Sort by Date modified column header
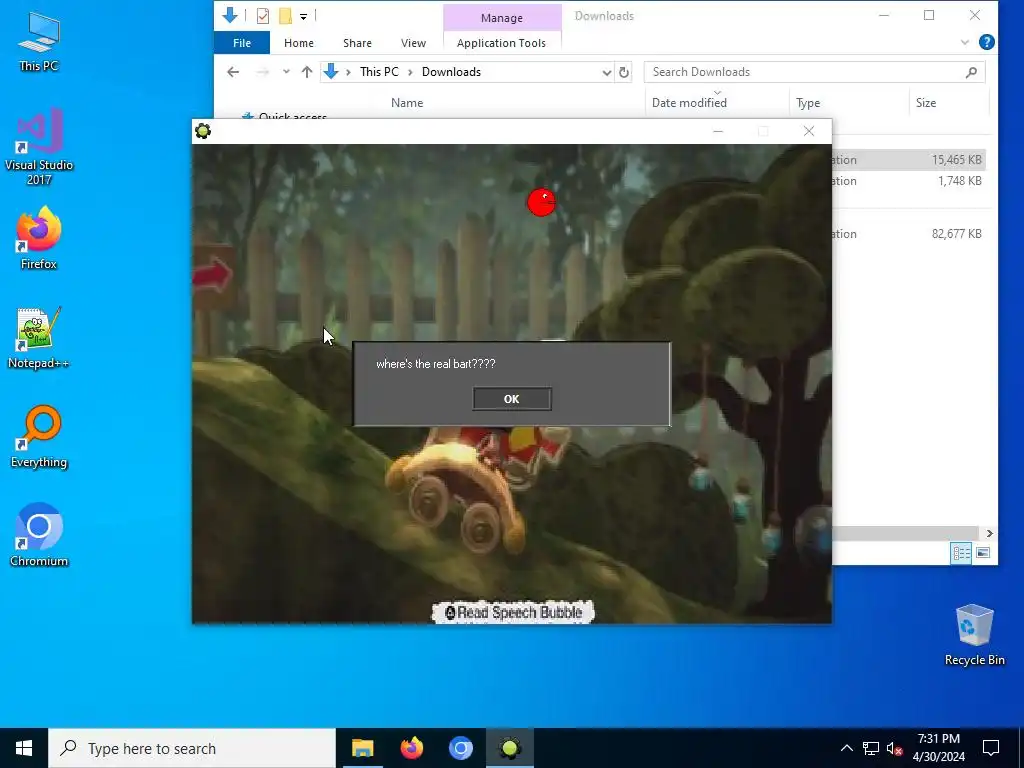 tap(689, 103)
